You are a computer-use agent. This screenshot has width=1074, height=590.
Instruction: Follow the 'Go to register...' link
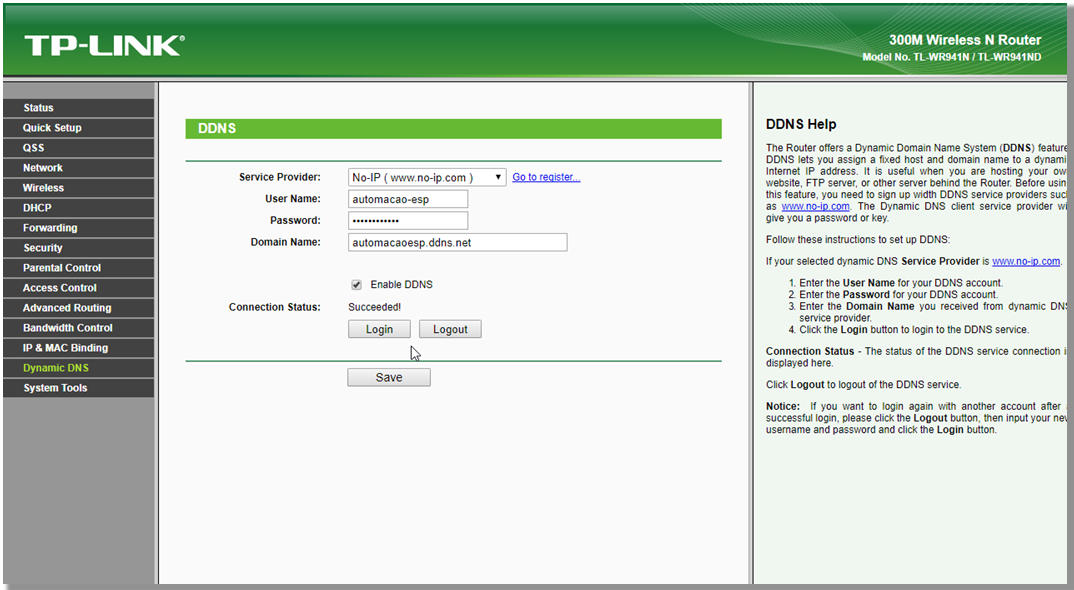[x=546, y=177]
